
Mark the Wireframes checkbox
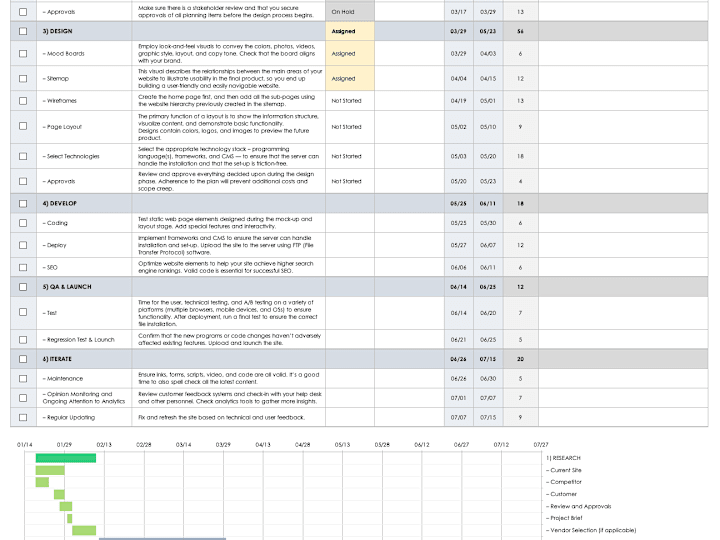coord(23,101)
